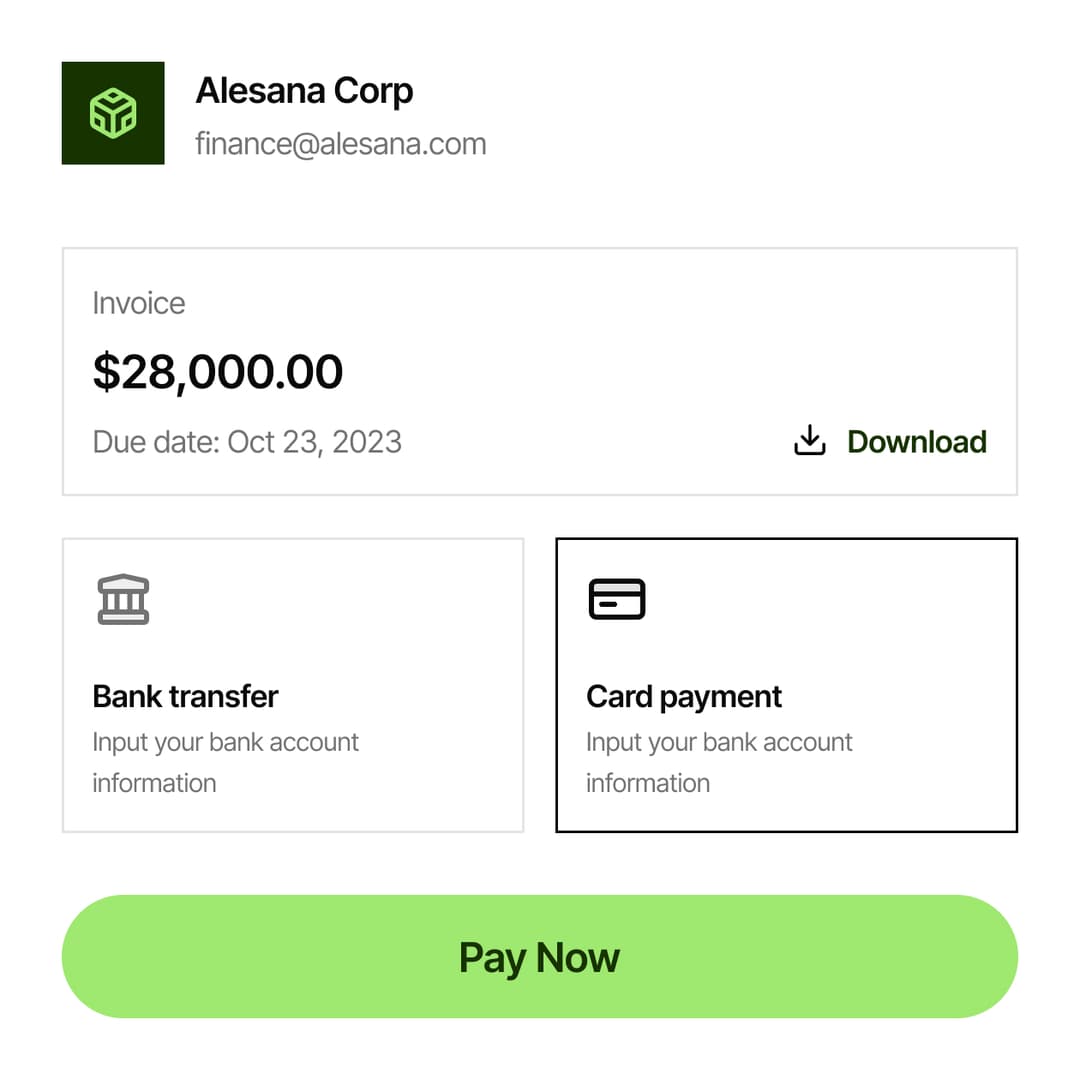Click the Due date Oct 23, 2023 text

[x=247, y=441]
